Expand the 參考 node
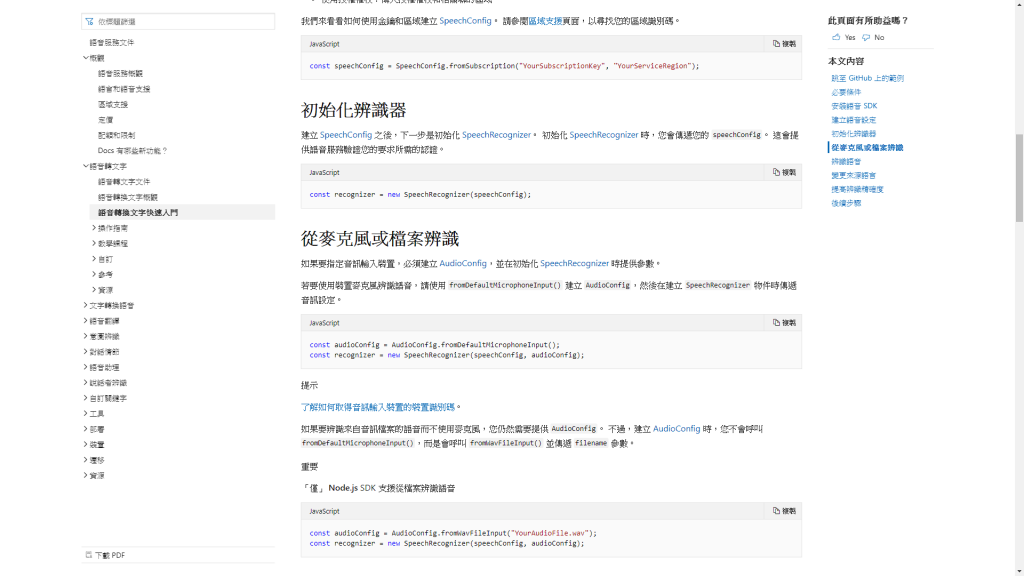 click(x=94, y=274)
